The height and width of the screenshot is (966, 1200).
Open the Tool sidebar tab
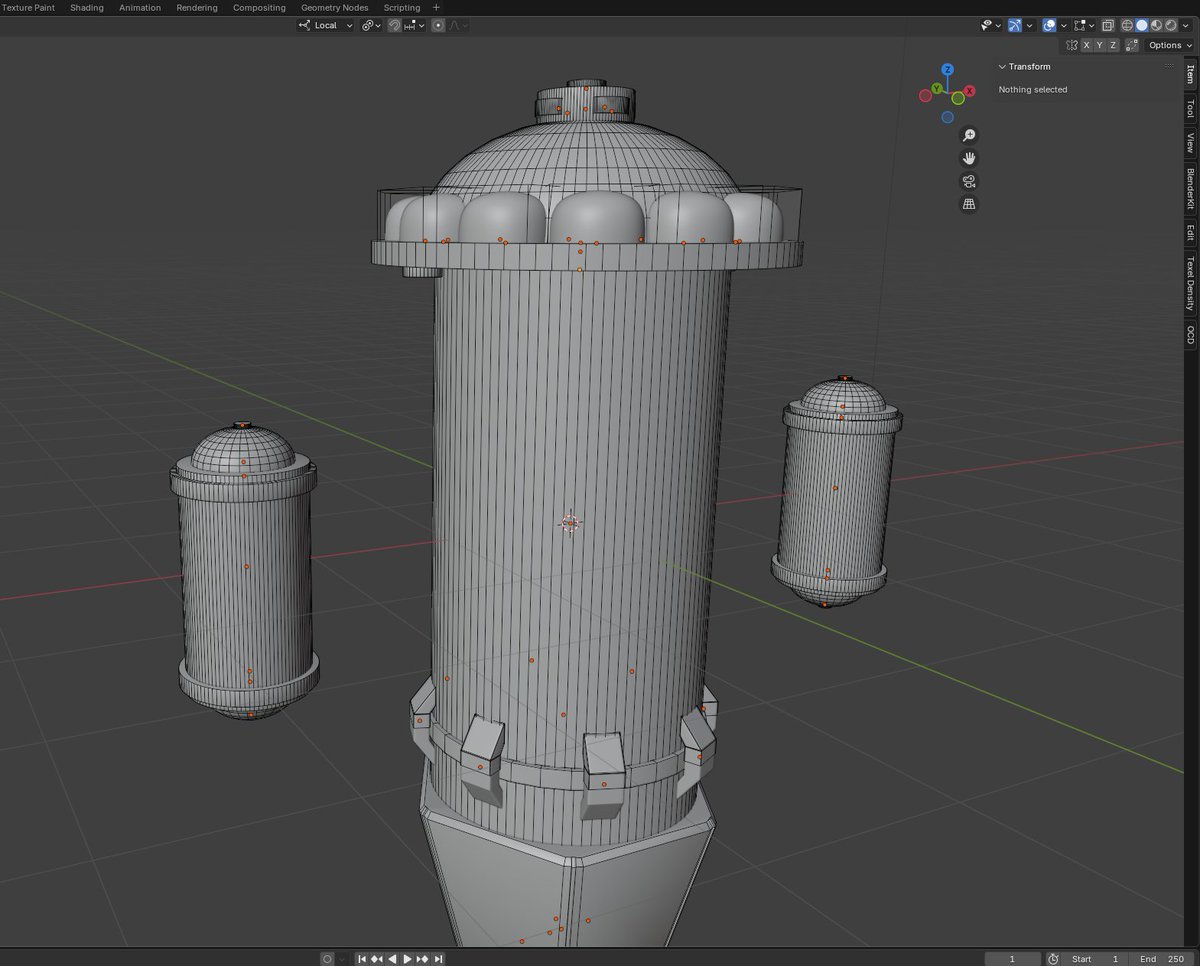tap(1190, 108)
